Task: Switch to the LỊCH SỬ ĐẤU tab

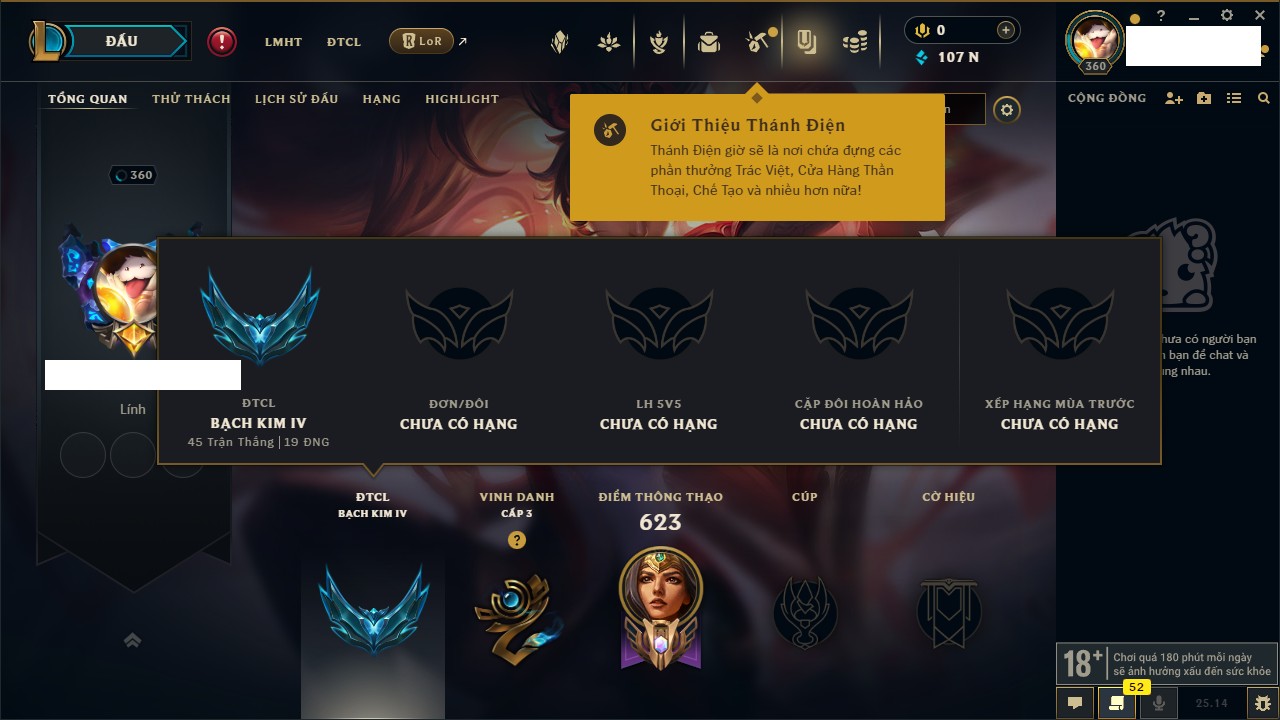Action: [296, 99]
